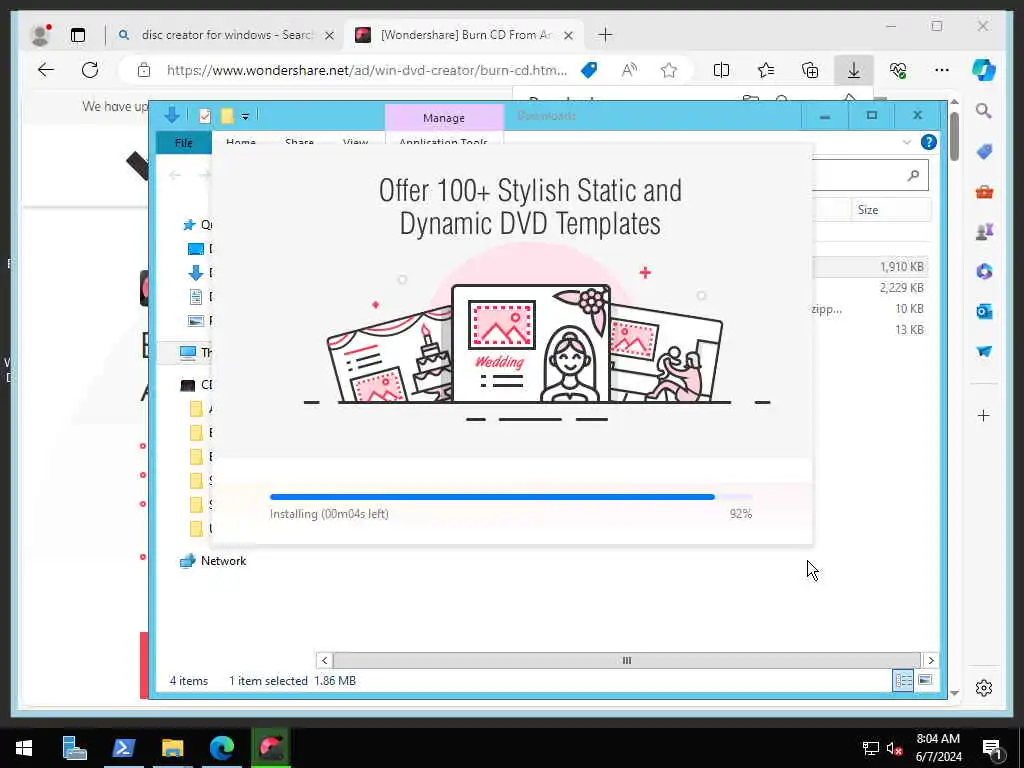Click the Explorer horizontal scrollbar thumb
The height and width of the screenshot is (768, 1024).
[x=626, y=660]
